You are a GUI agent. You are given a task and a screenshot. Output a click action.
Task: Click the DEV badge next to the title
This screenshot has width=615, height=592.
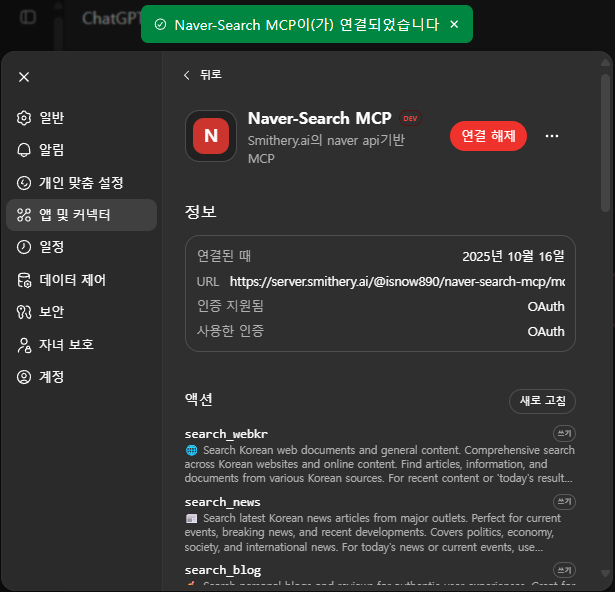click(x=410, y=118)
